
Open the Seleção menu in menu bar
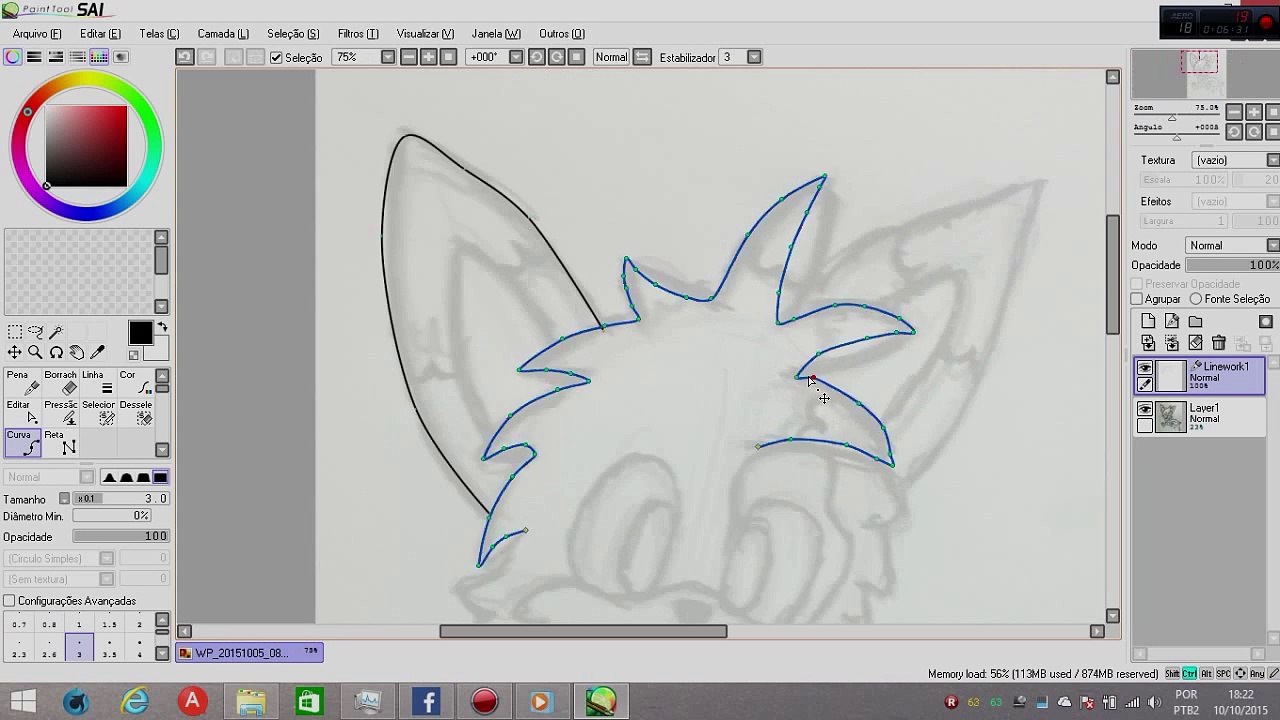point(293,34)
